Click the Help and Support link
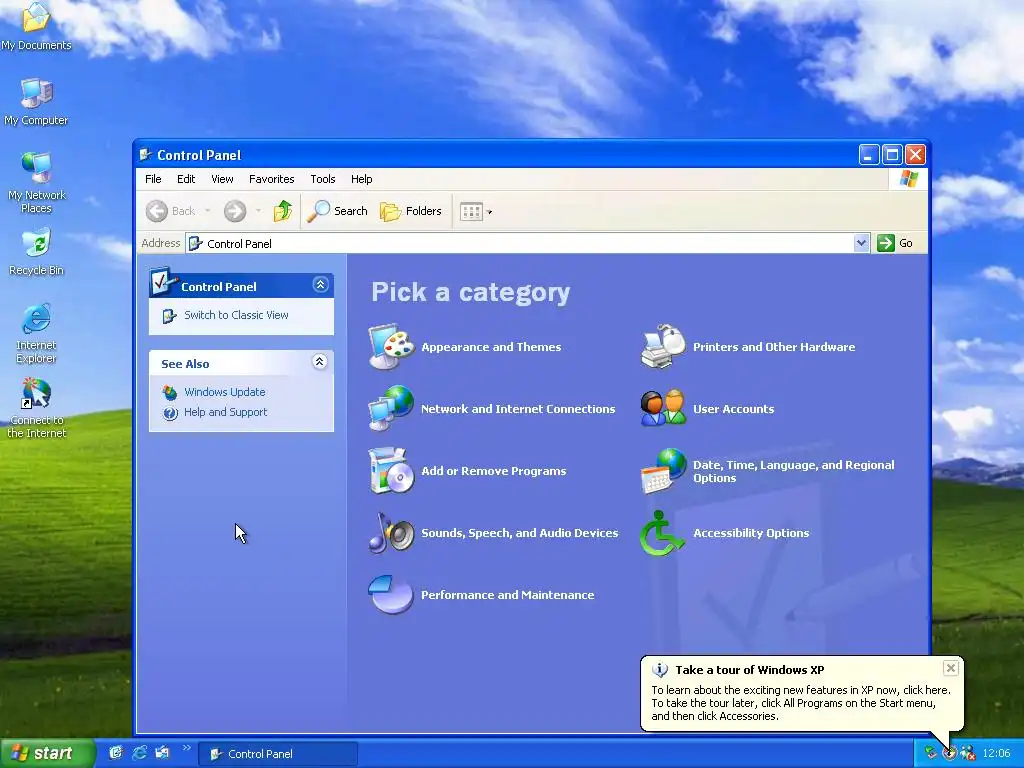 (225, 412)
